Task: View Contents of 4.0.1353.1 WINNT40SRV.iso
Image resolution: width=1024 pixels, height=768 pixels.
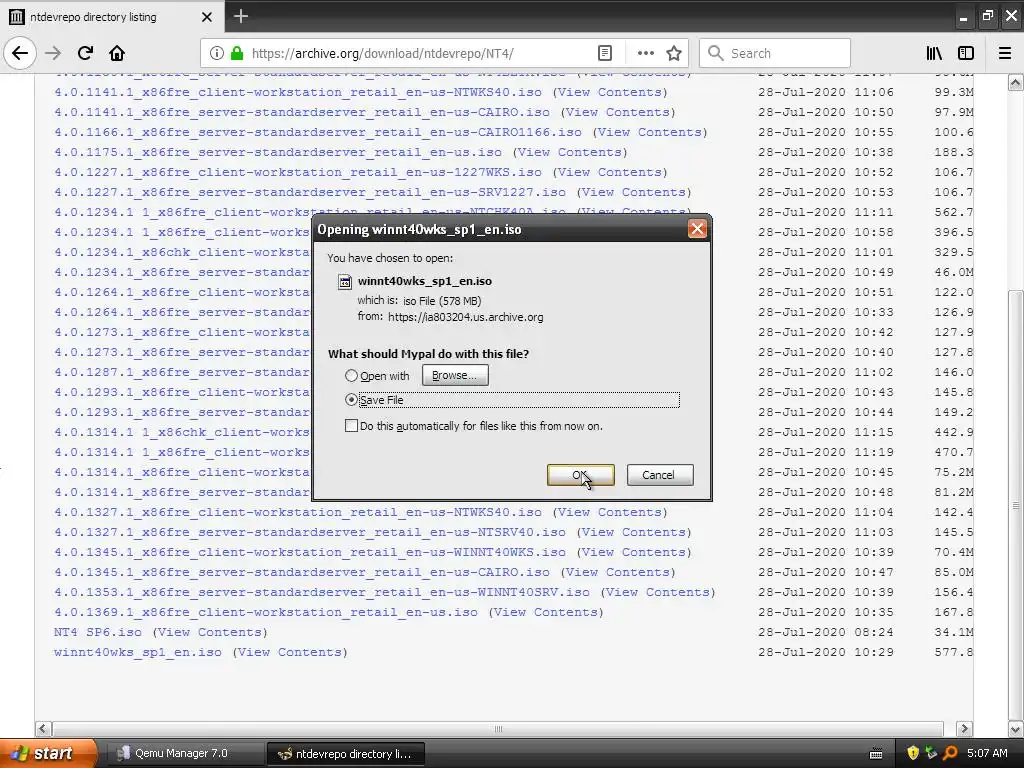Action: (x=658, y=592)
